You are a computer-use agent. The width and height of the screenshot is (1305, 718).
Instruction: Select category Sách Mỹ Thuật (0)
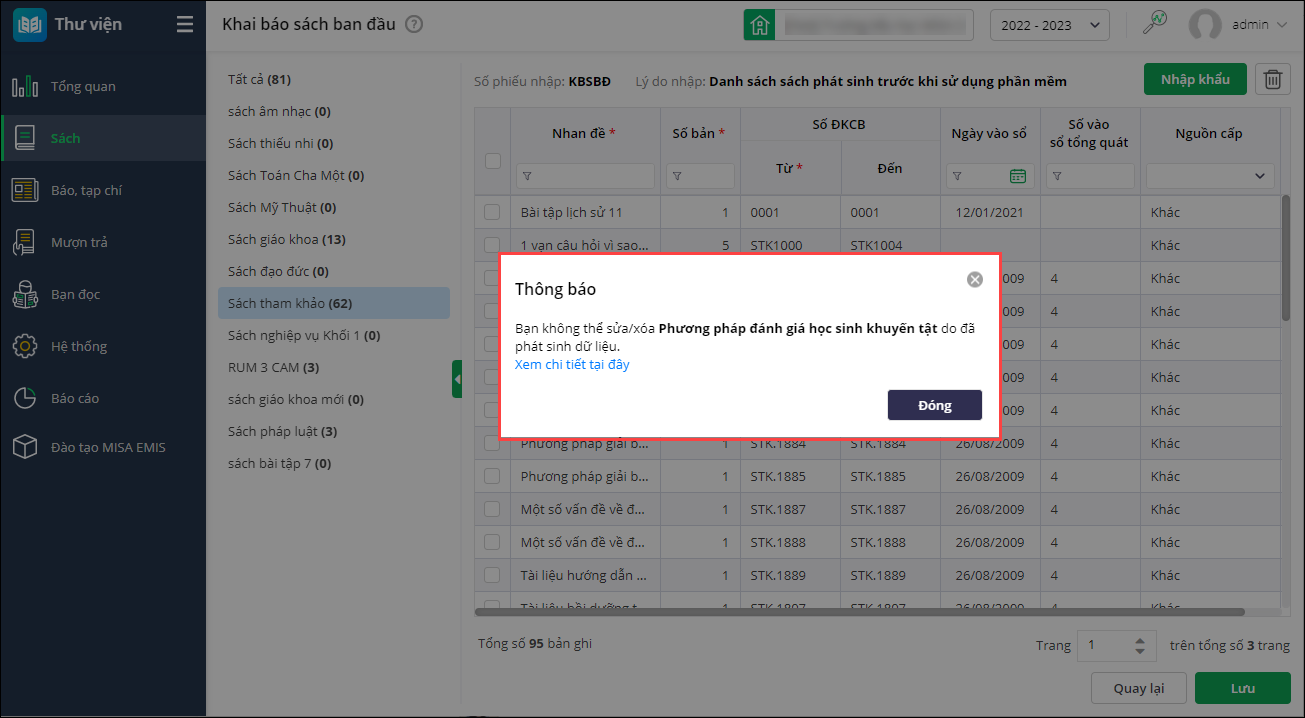pos(334,207)
